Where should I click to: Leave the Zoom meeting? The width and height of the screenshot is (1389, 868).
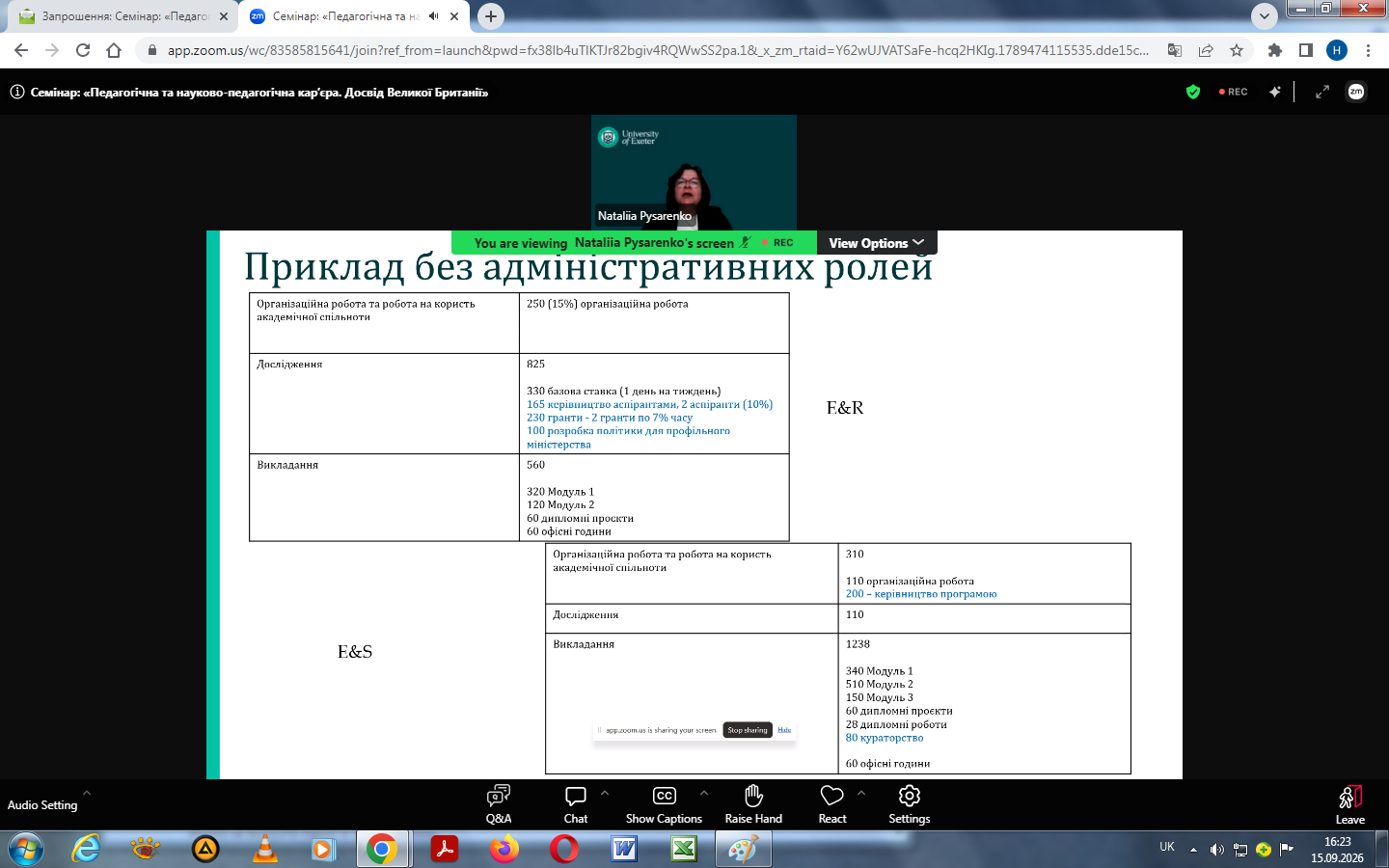point(1350,804)
